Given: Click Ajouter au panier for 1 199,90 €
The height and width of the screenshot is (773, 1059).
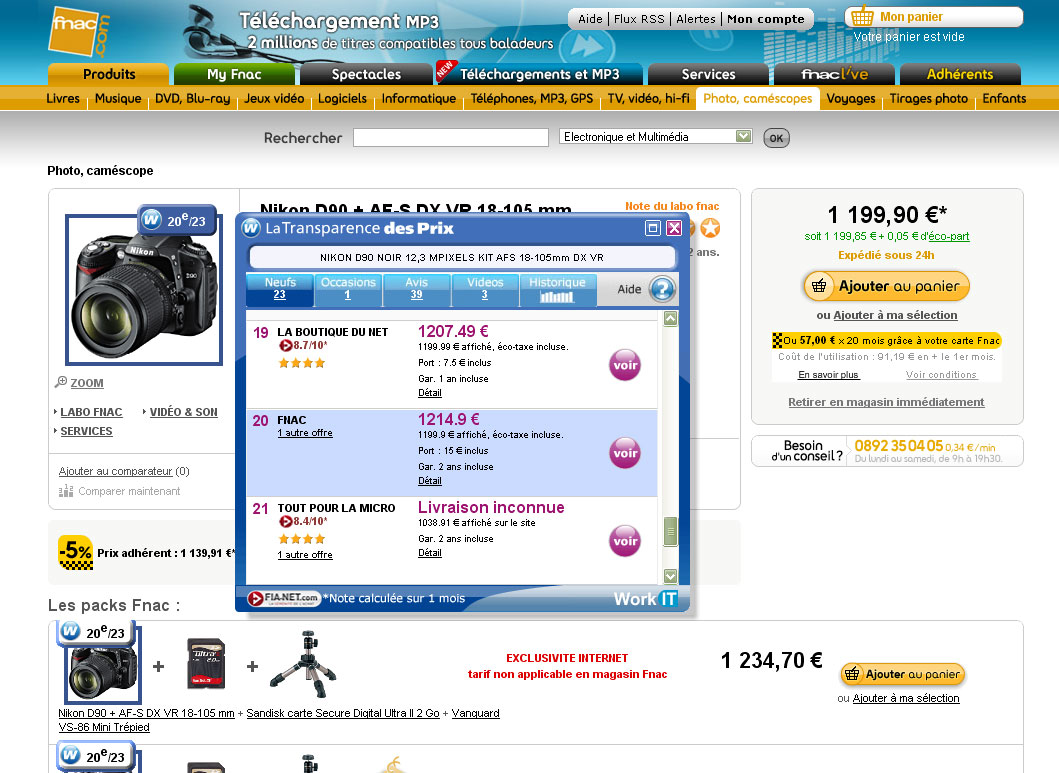Looking at the screenshot, I should 886,286.
